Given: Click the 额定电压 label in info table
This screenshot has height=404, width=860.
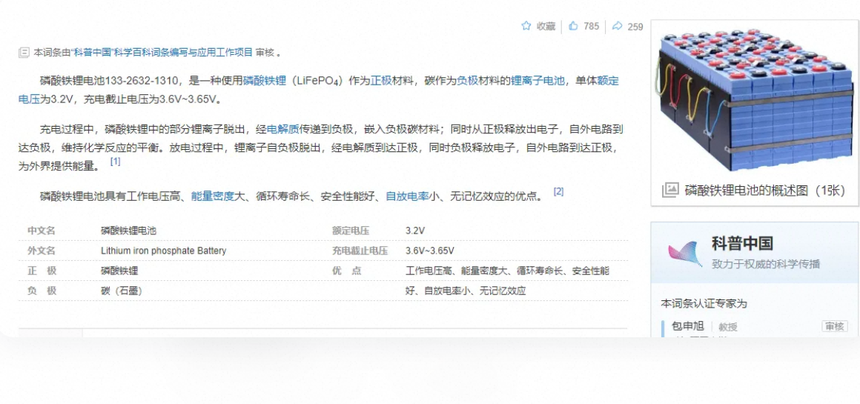Looking at the screenshot, I should [350, 231].
